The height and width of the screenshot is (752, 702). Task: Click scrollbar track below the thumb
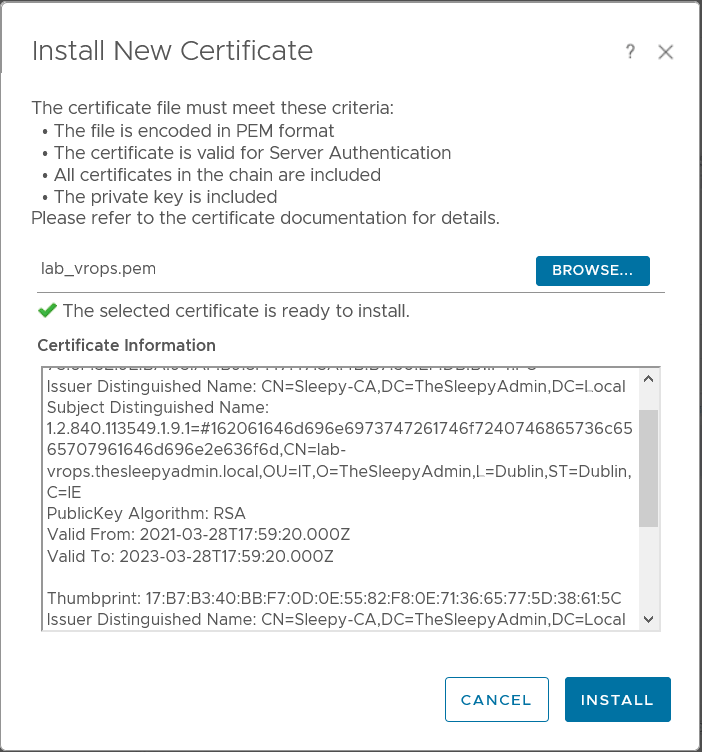click(648, 570)
